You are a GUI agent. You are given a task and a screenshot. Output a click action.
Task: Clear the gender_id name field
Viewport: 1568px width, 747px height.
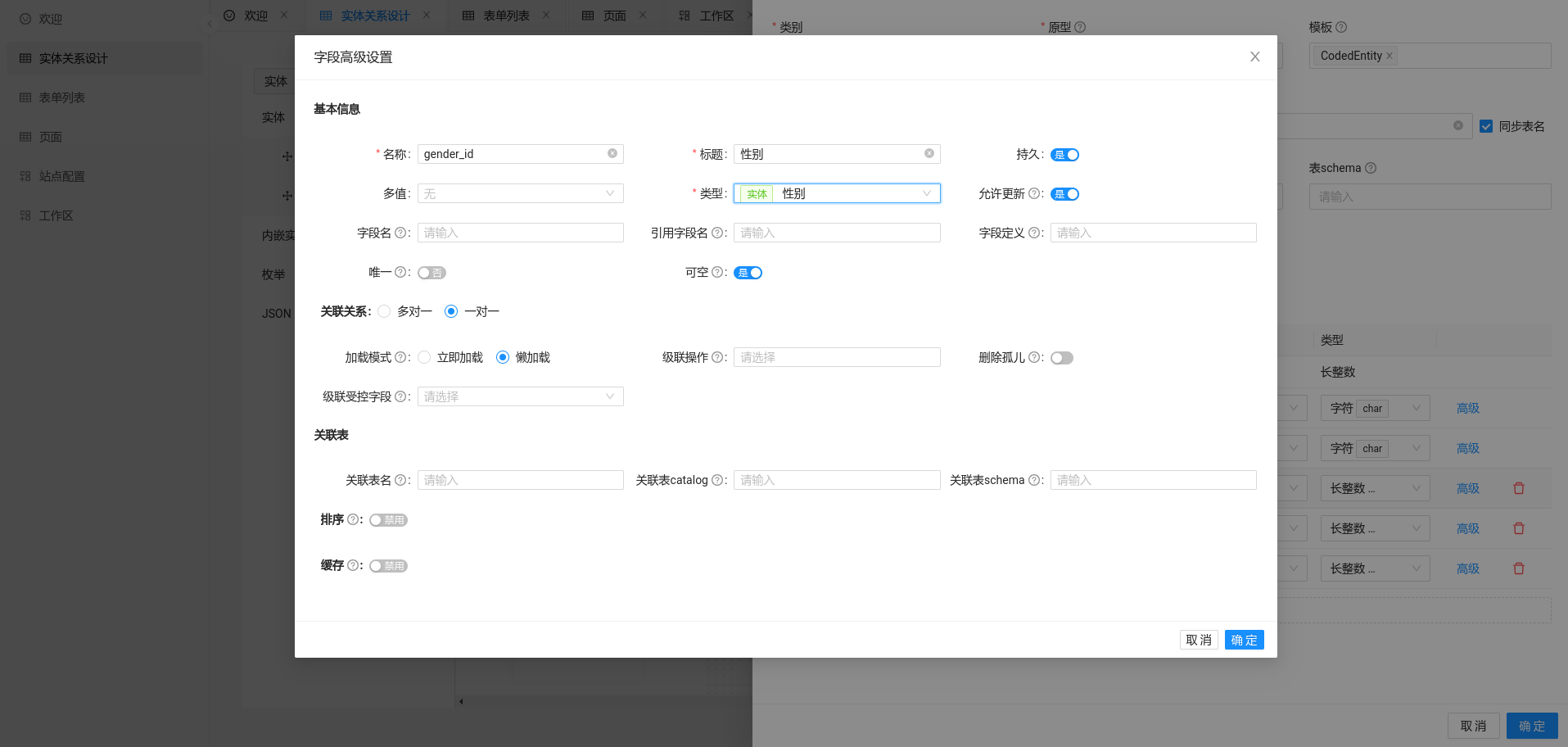[x=612, y=154]
